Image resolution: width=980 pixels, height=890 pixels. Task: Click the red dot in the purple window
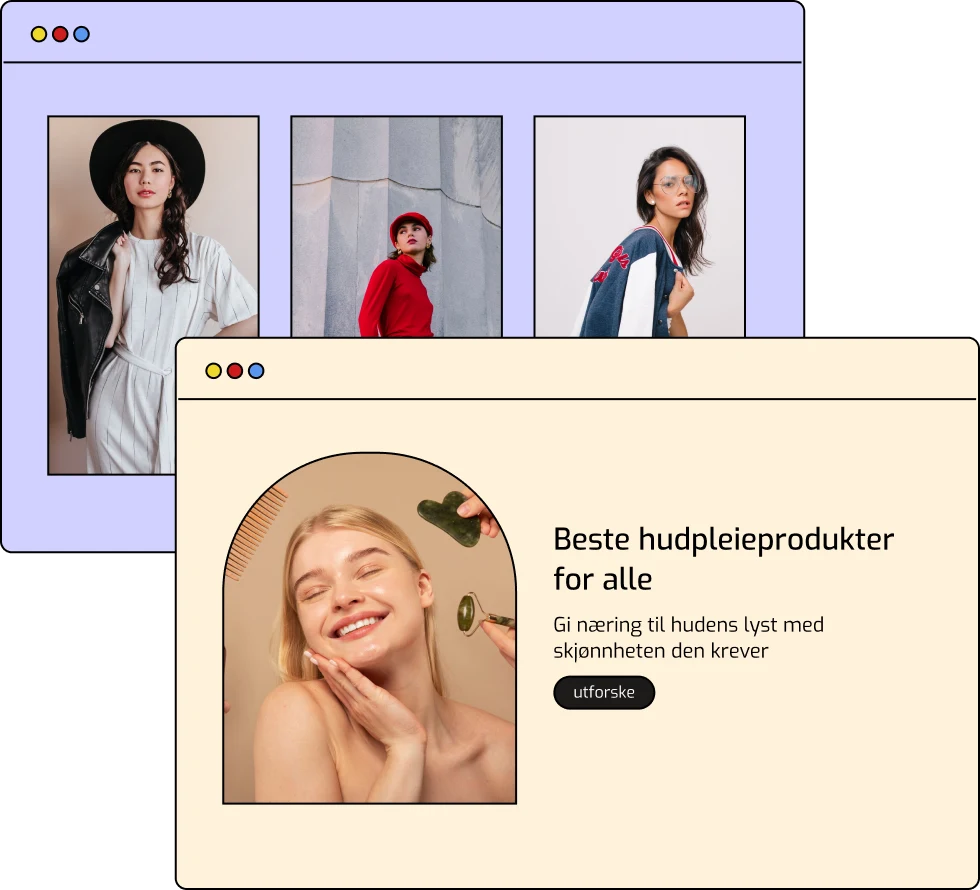click(x=60, y=34)
